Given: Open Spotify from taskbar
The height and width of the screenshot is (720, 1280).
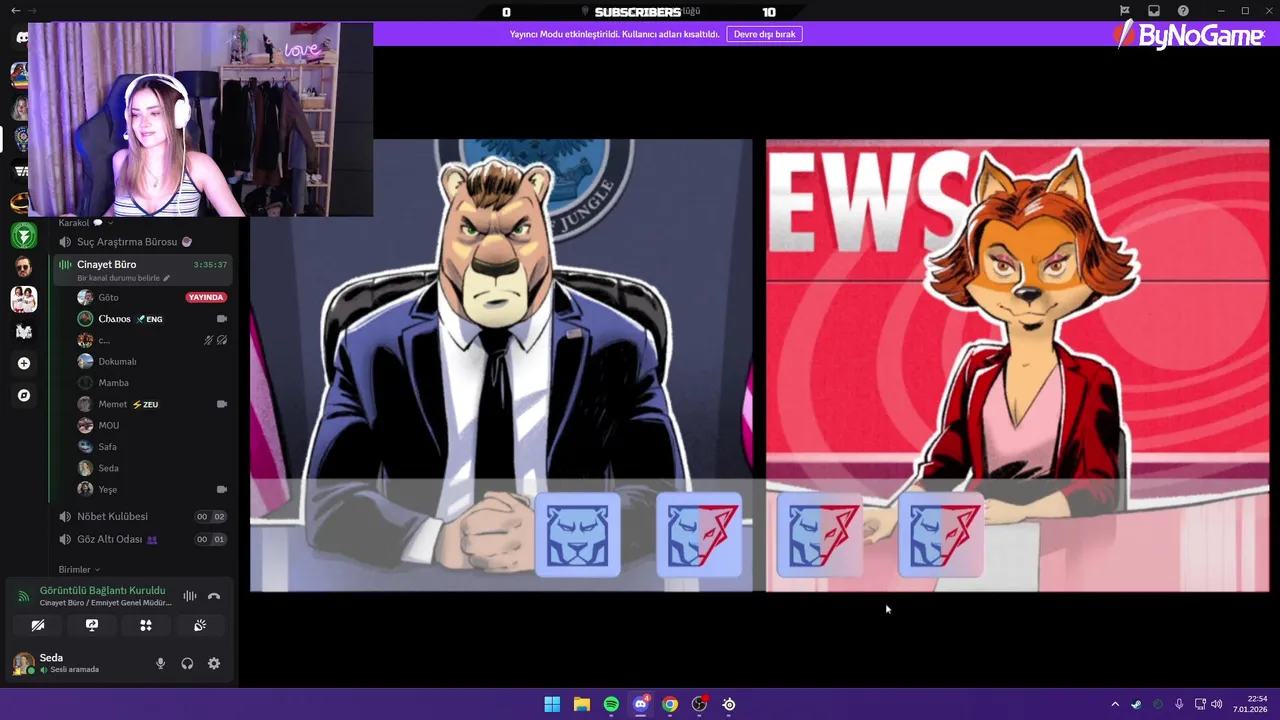Looking at the screenshot, I should 611,704.
